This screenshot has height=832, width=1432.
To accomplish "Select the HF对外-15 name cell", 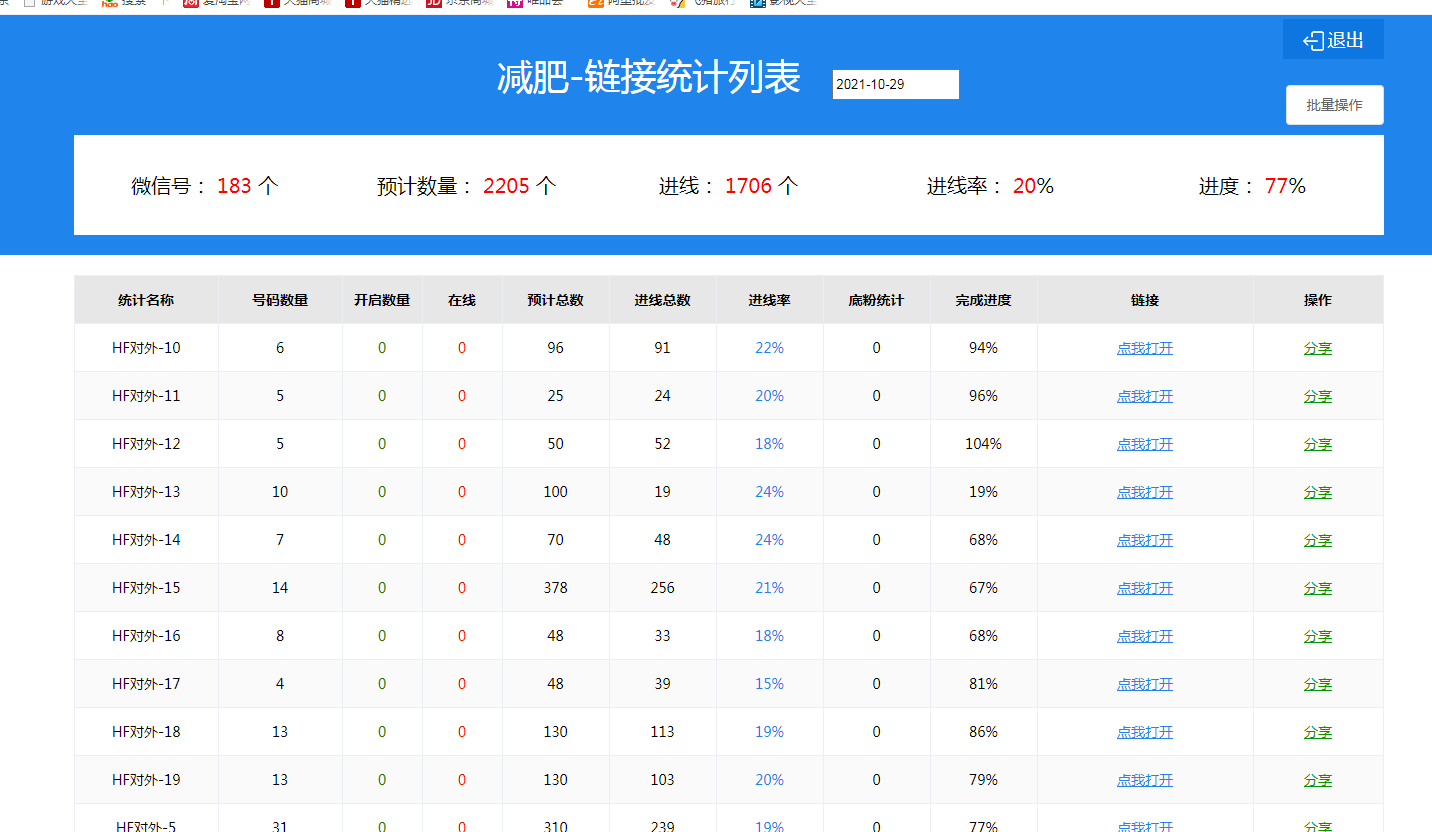I will pyautogui.click(x=146, y=588).
